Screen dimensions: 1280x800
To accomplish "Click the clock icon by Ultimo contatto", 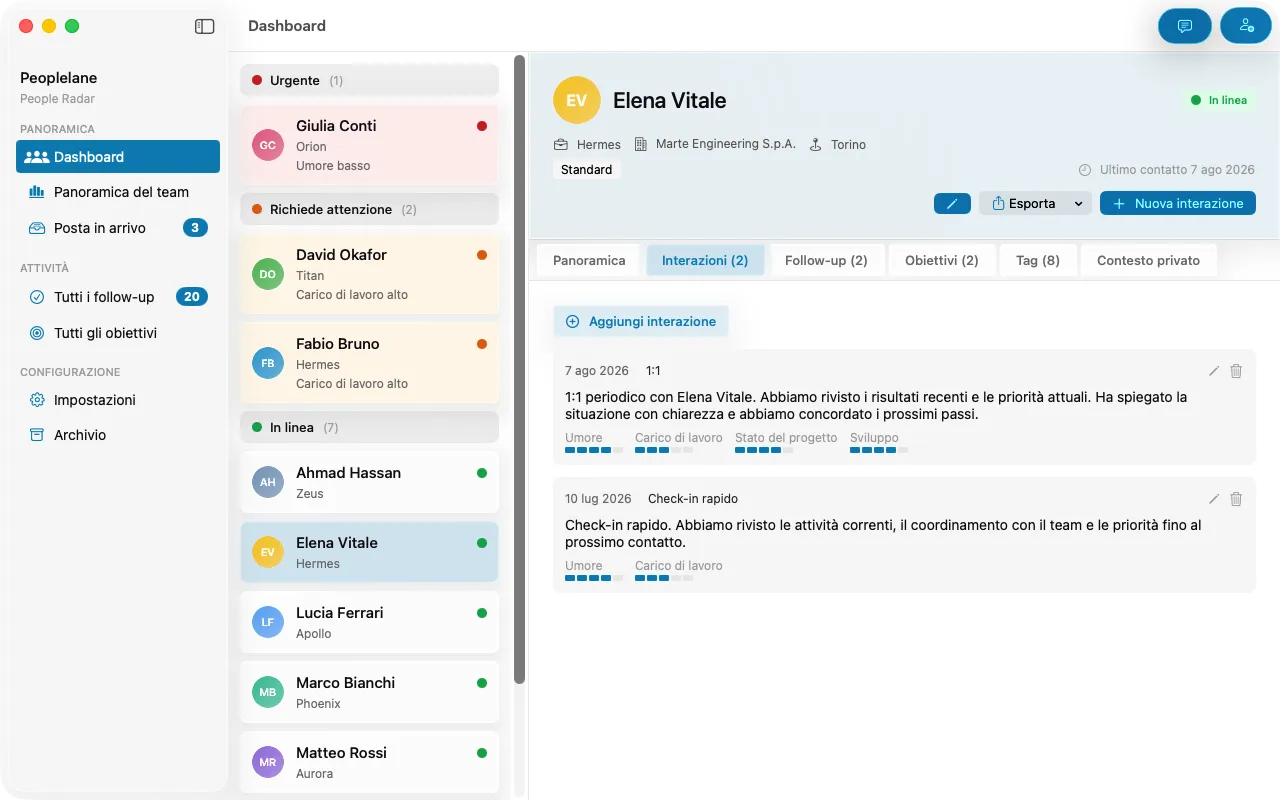I will coord(1086,170).
